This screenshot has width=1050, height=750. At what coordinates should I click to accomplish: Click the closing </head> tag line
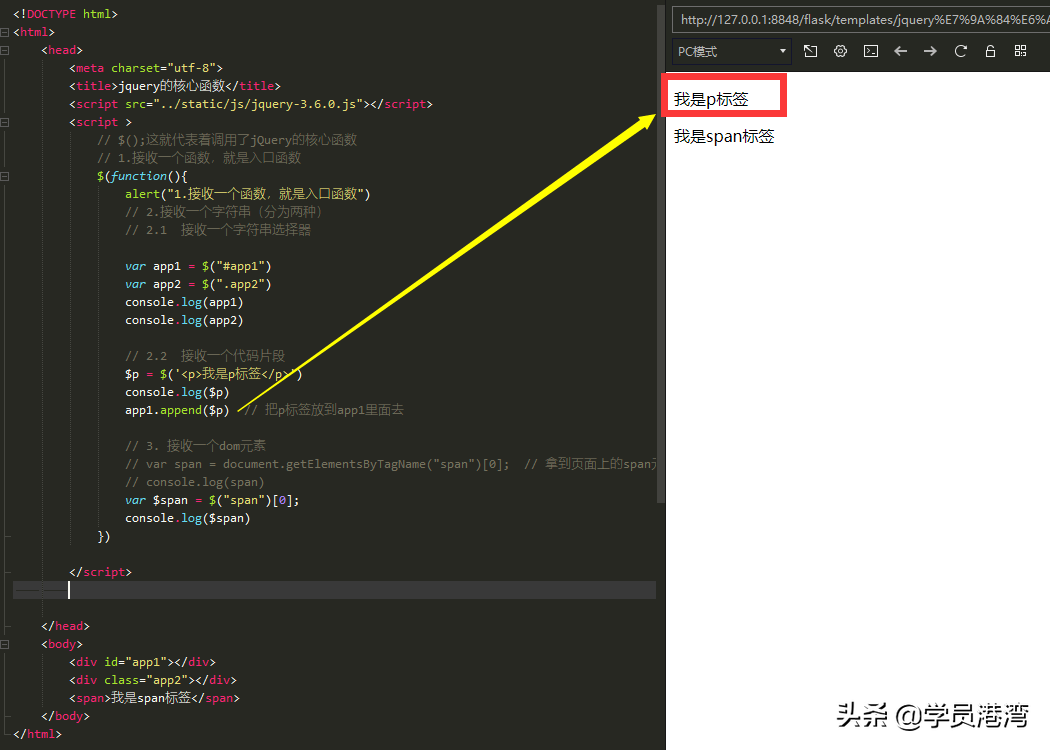66,627
